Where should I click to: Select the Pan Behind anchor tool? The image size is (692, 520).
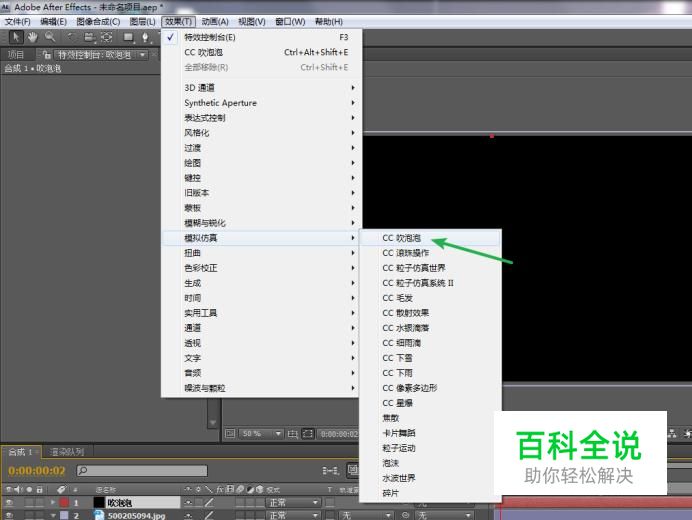(107, 38)
